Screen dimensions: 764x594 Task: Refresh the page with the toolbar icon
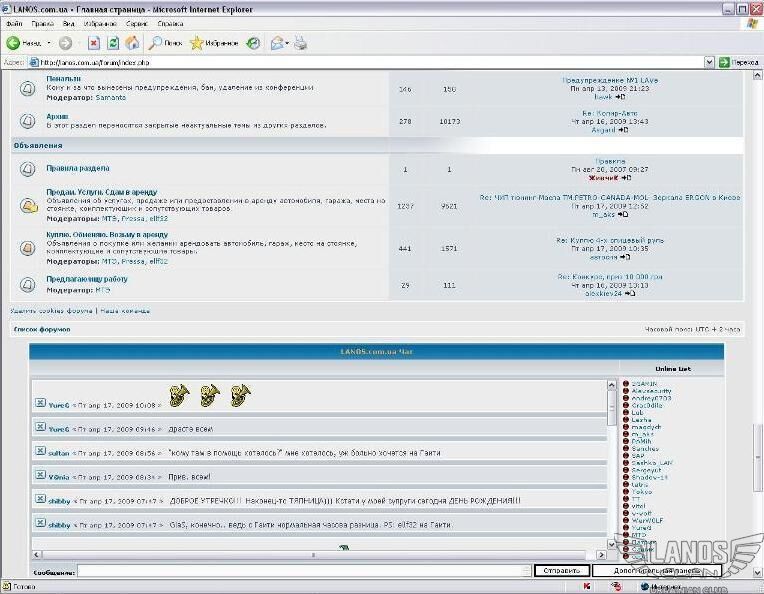point(113,43)
